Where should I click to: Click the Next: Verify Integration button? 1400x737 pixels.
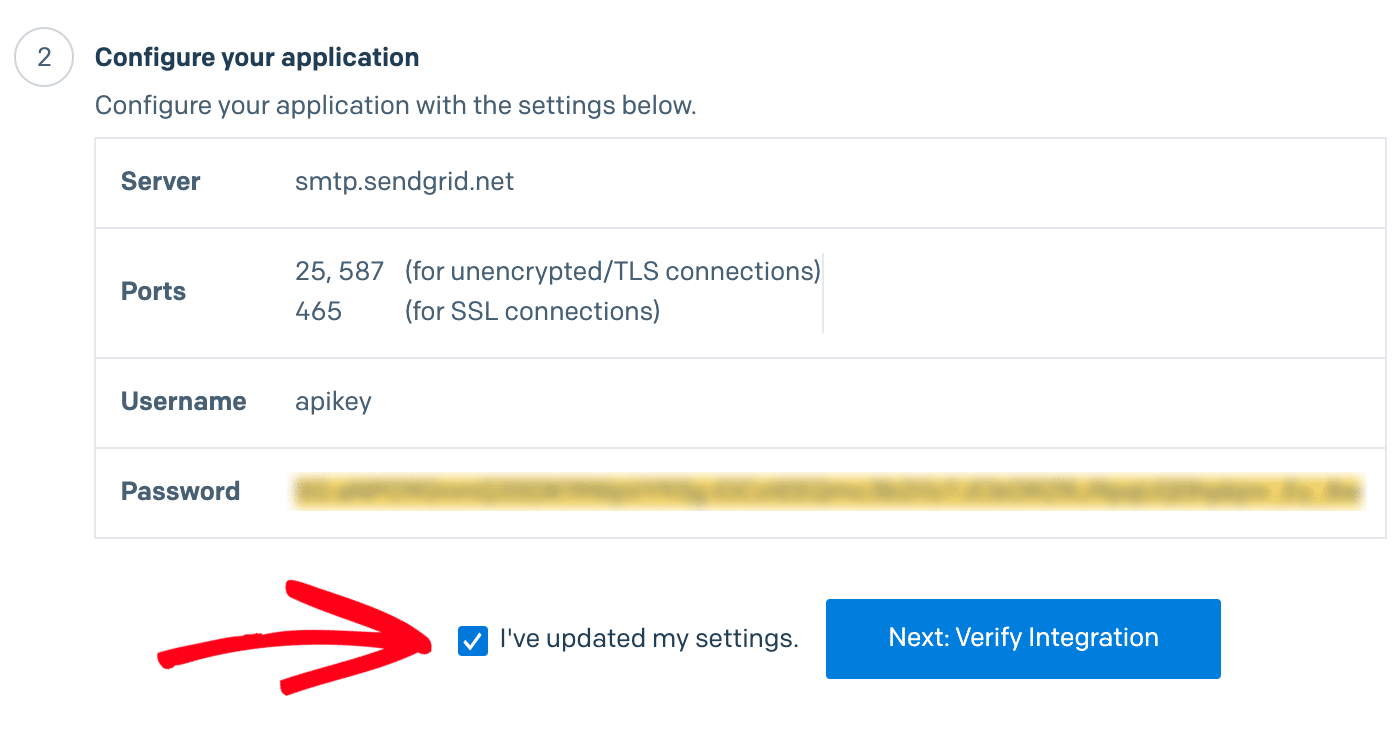1022,637
